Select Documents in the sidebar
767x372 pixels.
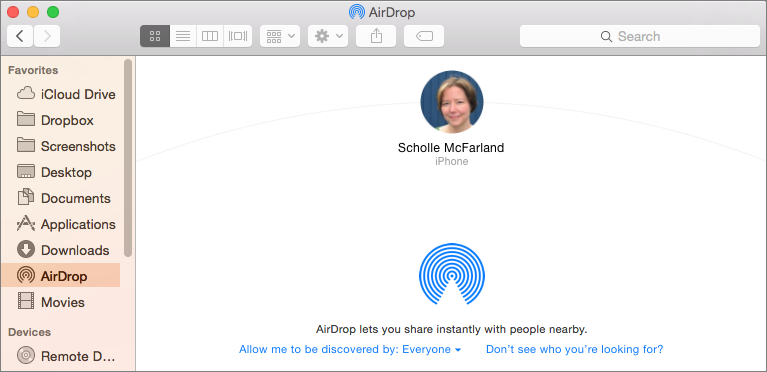click(61, 198)
